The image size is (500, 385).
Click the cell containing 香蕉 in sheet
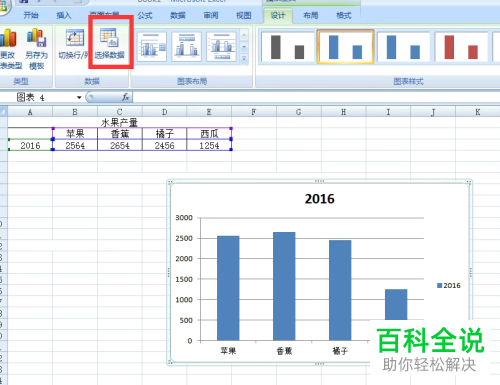point(120,134)
